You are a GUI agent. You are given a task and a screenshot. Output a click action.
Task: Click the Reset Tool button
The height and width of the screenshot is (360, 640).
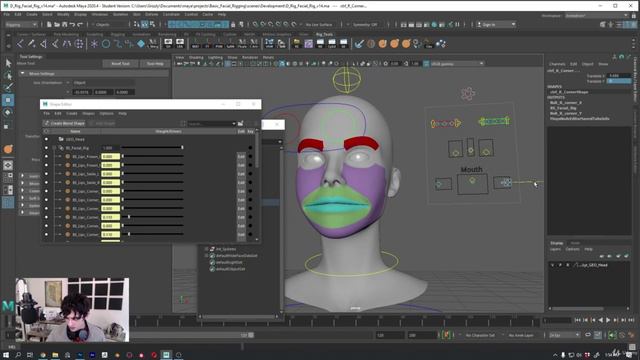click(120, 64)
